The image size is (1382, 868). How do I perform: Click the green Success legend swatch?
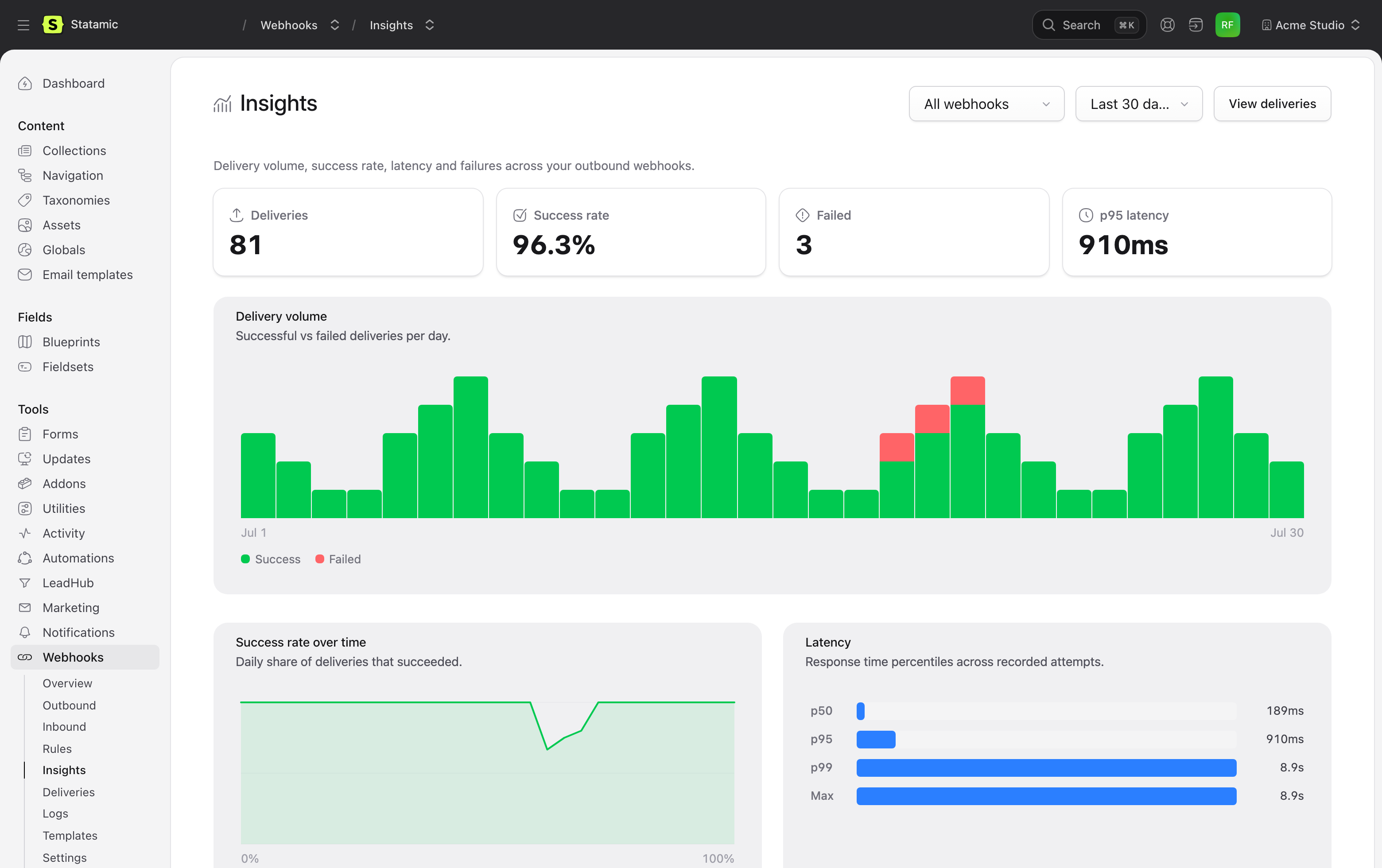click(245, 558)
